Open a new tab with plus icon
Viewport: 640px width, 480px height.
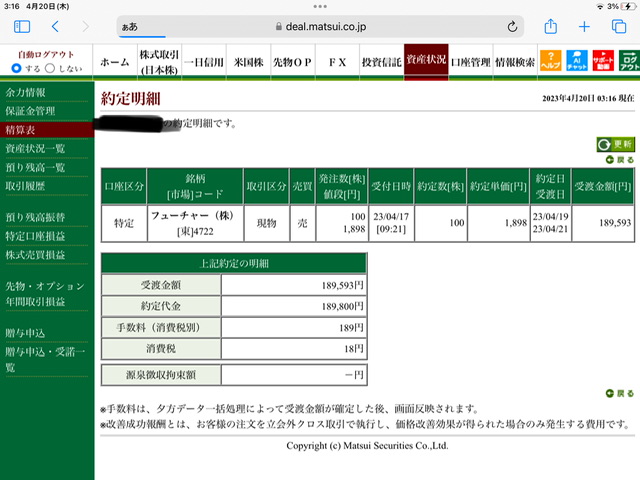(x=584, y=27)
